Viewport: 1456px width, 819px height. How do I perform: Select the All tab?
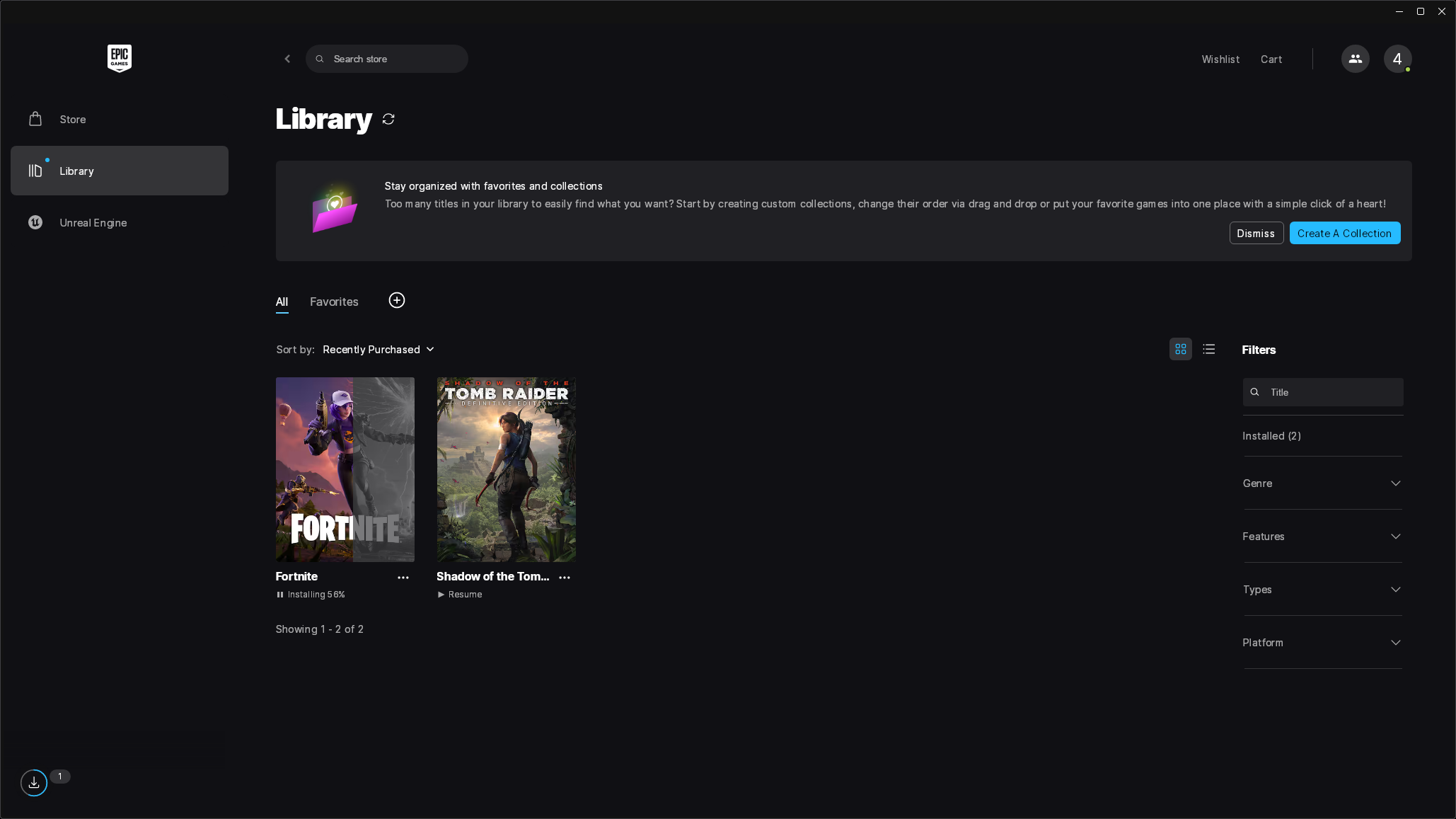click(x=282, y=302)
